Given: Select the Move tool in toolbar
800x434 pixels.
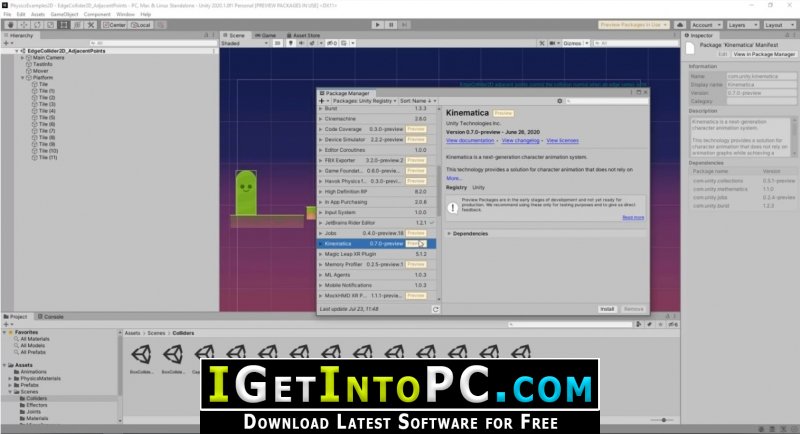Looking at the screenshot, I should tap(23, 24).
